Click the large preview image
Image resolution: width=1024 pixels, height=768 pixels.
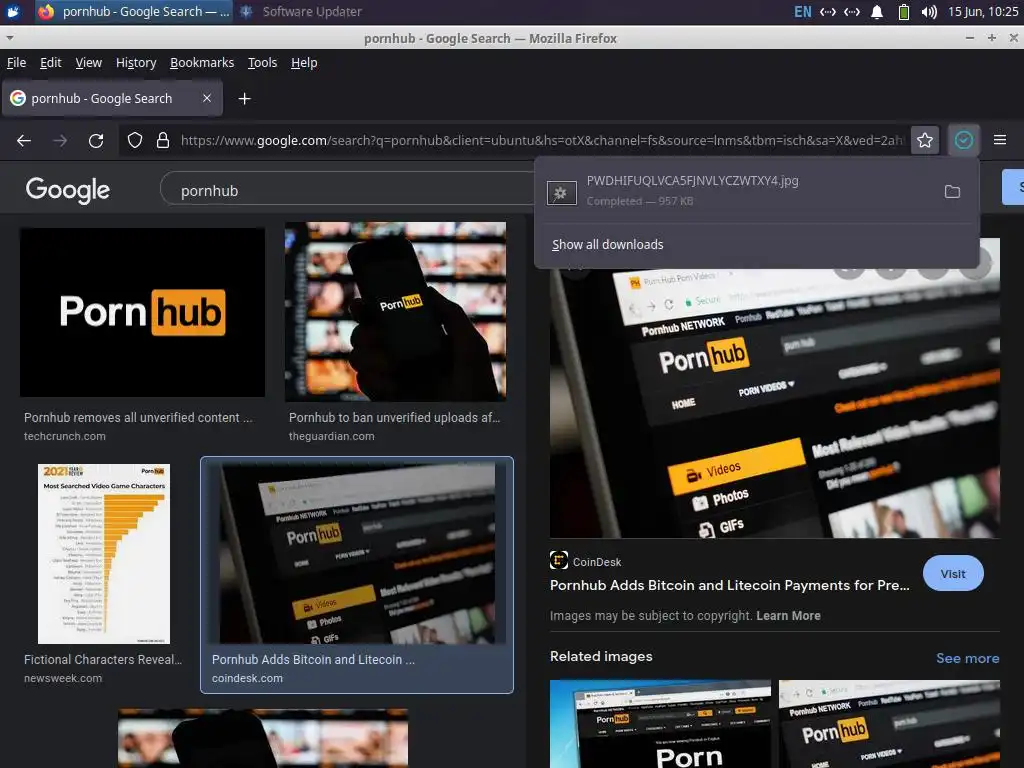(x=775, y=404)
